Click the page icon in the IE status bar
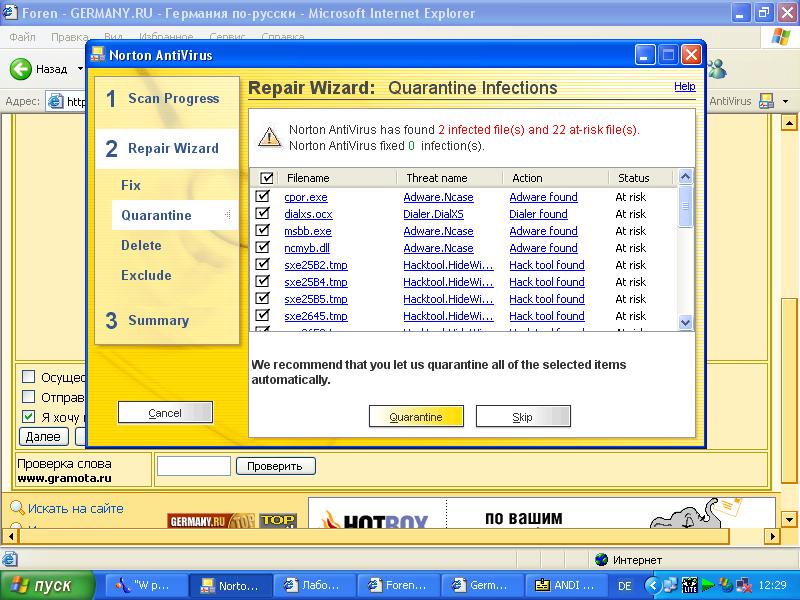The width and height of the screenshot is (800, 600). tap(10, 560)
